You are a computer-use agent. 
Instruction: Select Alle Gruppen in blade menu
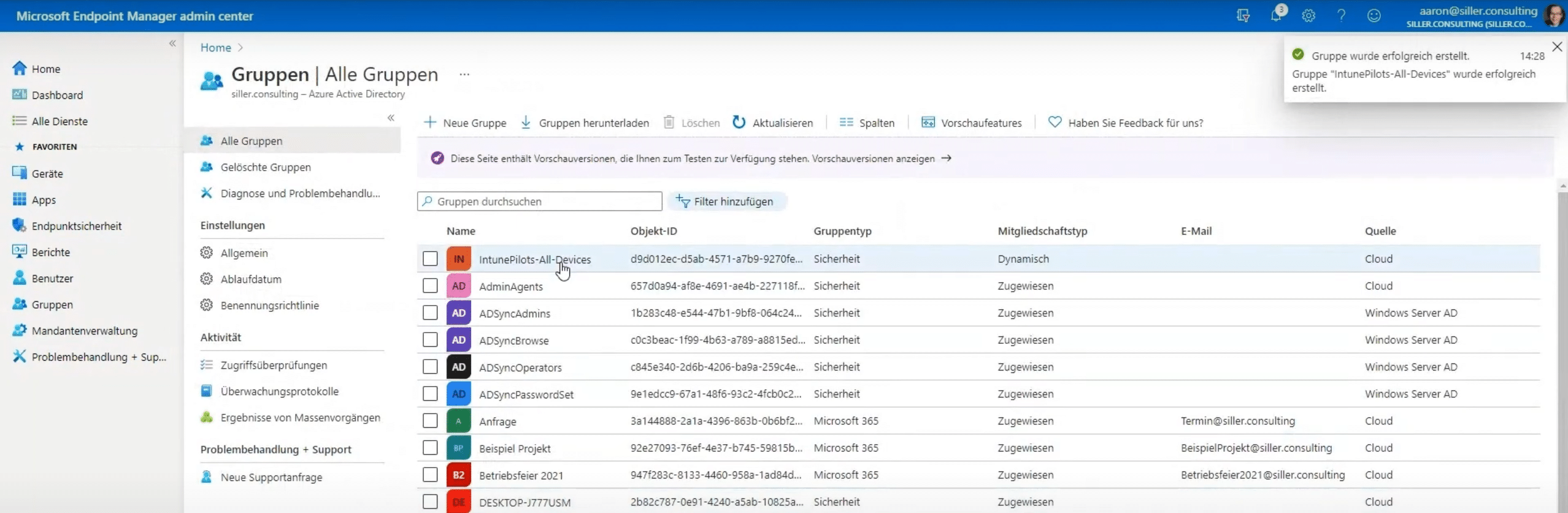(x=292, y=141)
